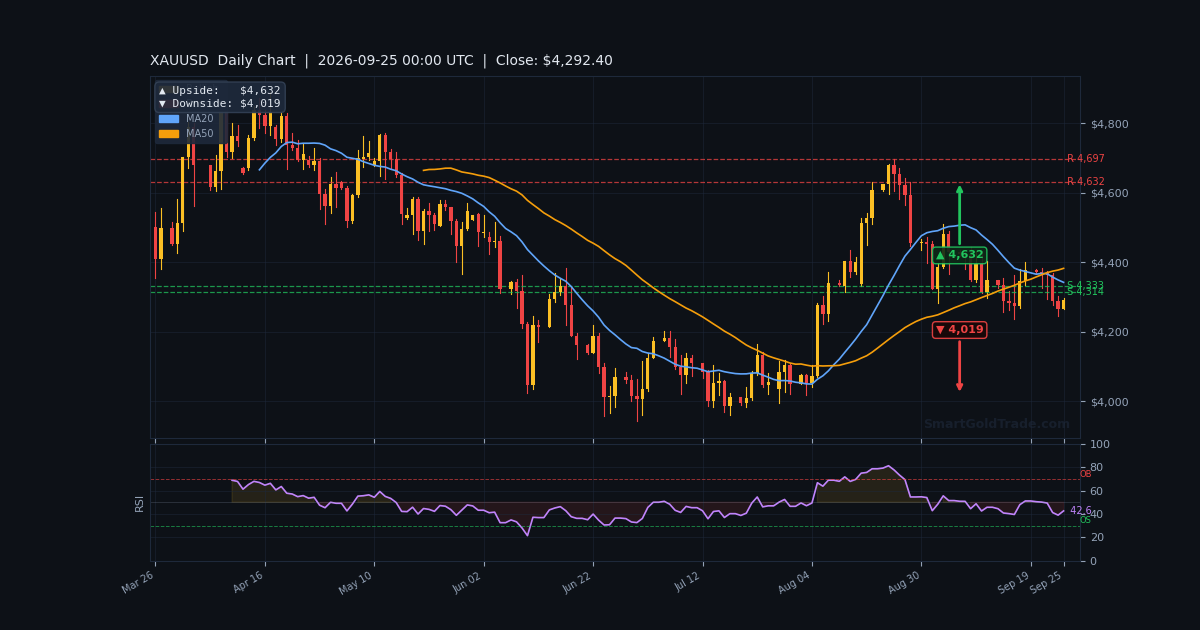Image resolution: width=1200 pixels, height=630 pixels.
Task: Select the MA20 legend label
Action: [200, 119]
